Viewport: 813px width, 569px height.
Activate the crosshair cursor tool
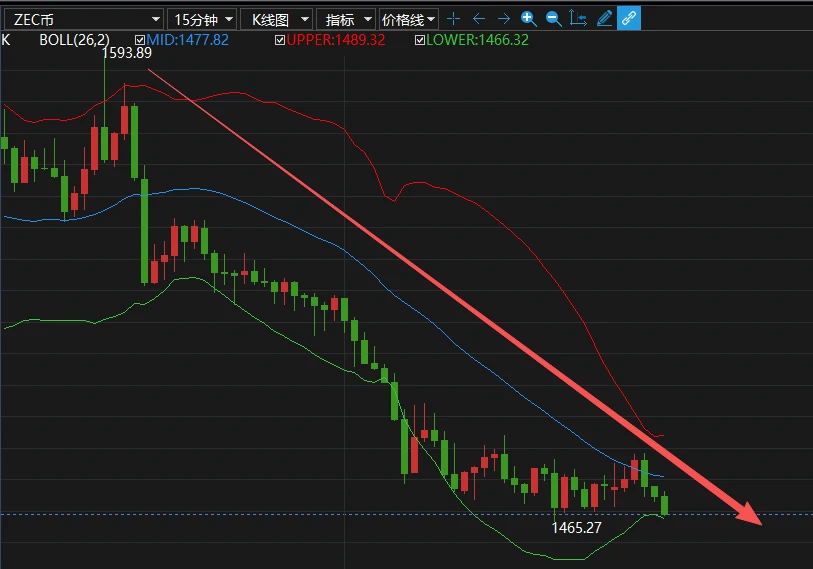(x=454, y=19)
